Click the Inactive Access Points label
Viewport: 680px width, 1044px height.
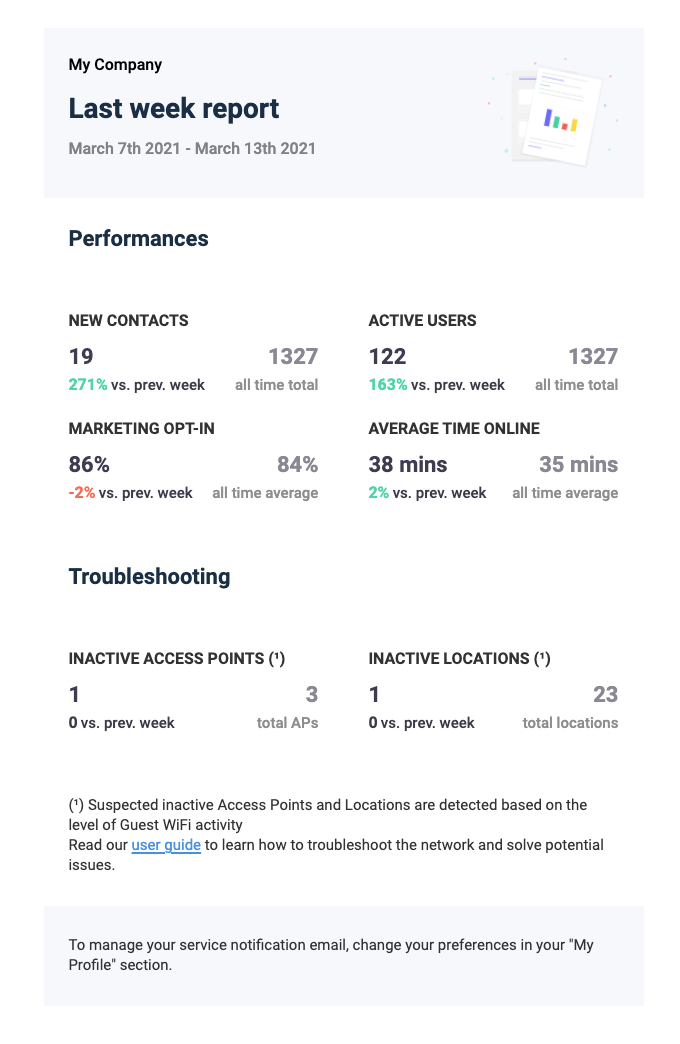[177, 658]
